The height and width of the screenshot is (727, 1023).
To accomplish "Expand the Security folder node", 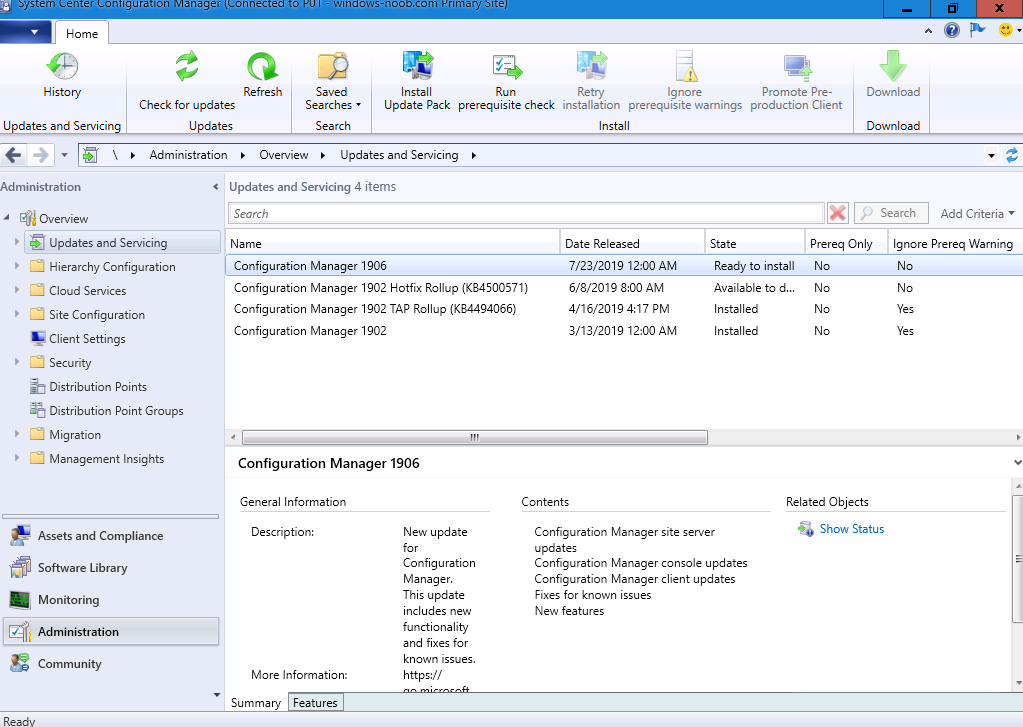I will point(17,362).
